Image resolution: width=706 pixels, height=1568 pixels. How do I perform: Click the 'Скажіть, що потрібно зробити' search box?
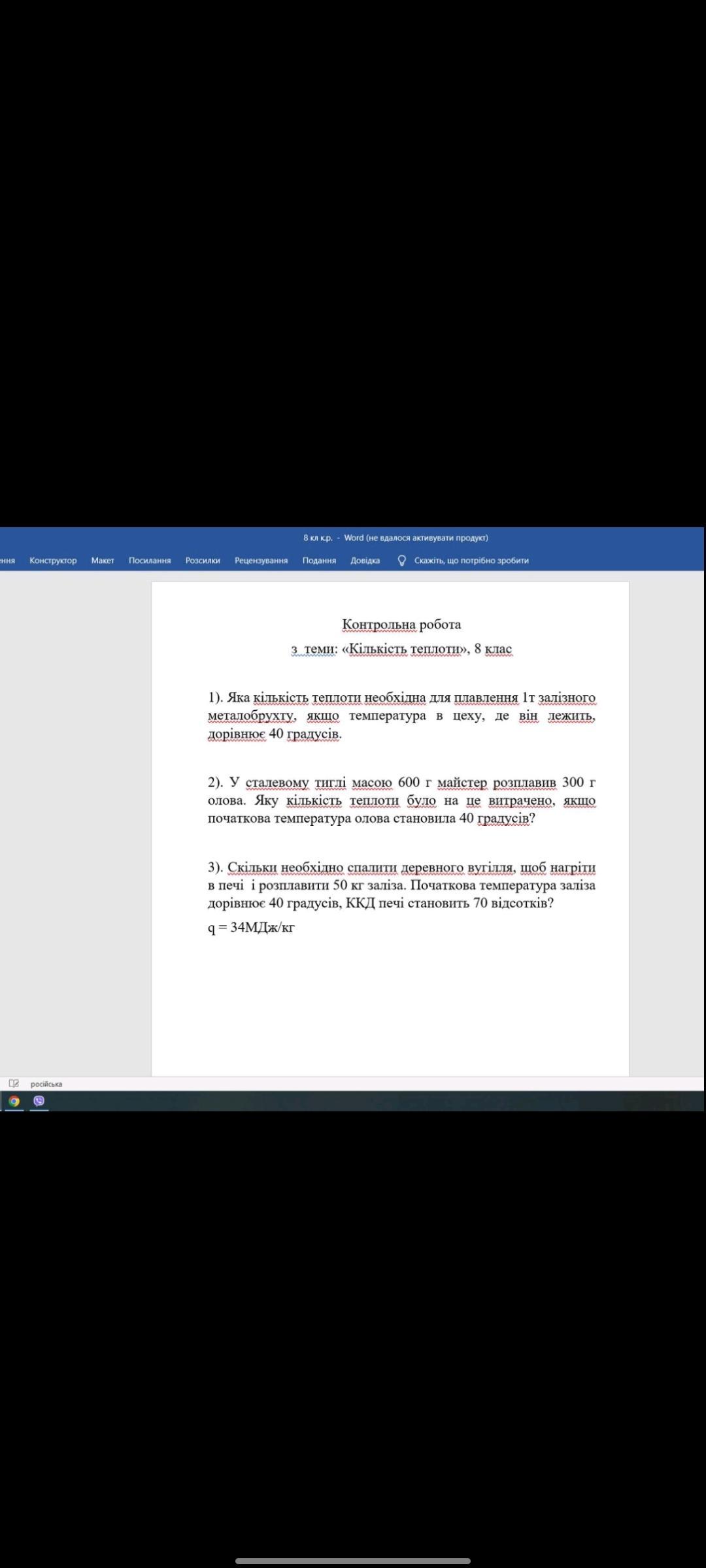click(x=471, y=561)
